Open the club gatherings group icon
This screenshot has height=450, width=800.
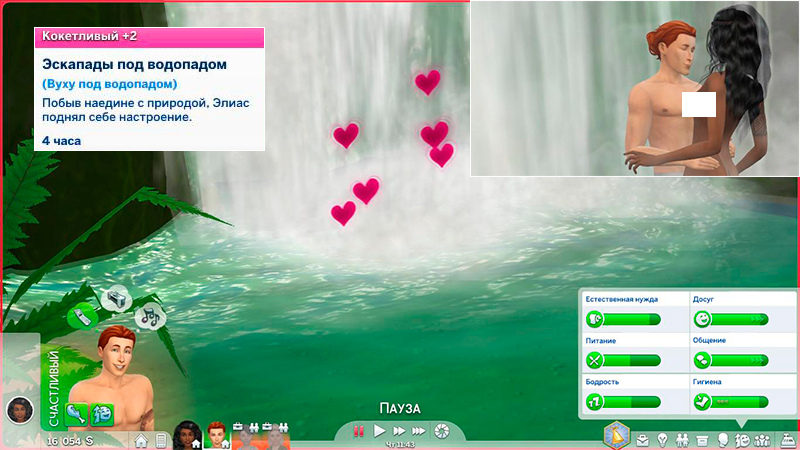[x=762, y=440]
